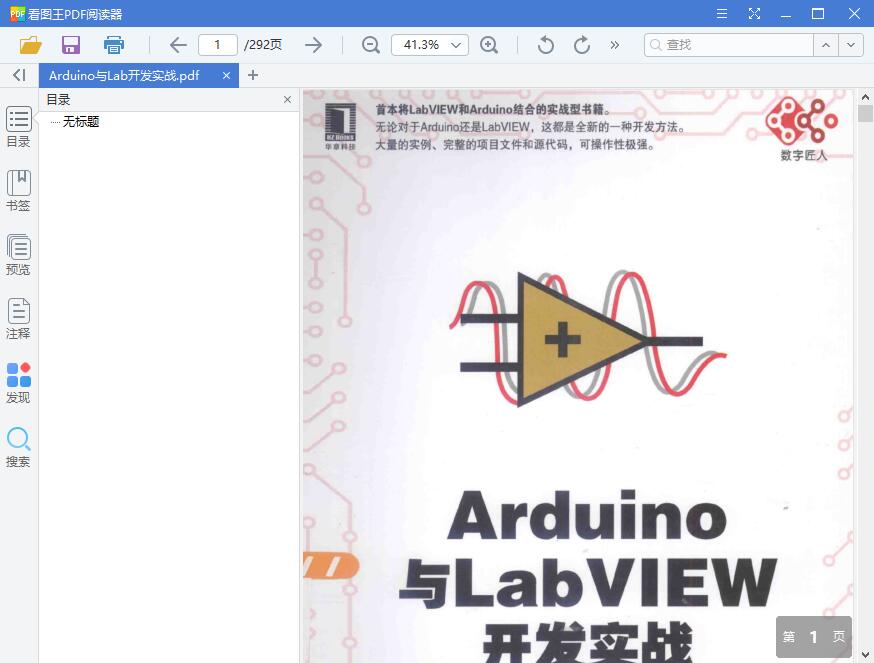Image resolution: width=874 pixels, height=663 pixels.
Task: Open the 目录 contents sidebar panel
Action: 18,127
